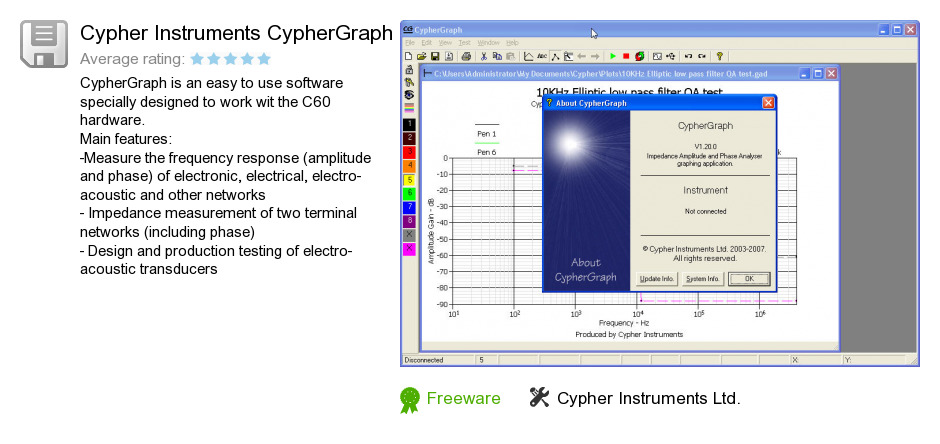
Task: Maximize the plot document window
Action: pyautogui.click(x=818, y=74)
